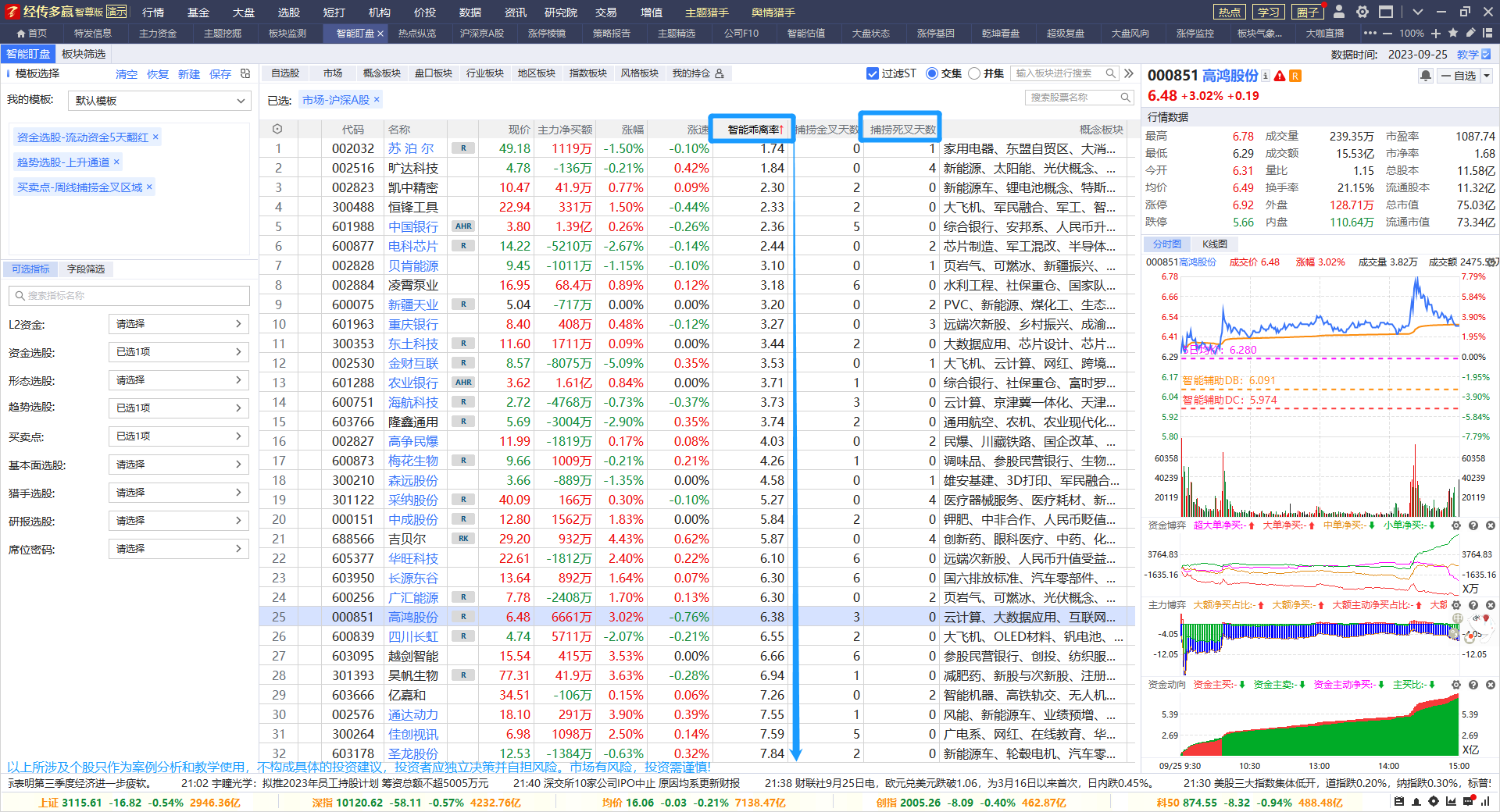1500x812 pixels.
Task: Open the 我的模板 dropdown
Action: point(159,101)
